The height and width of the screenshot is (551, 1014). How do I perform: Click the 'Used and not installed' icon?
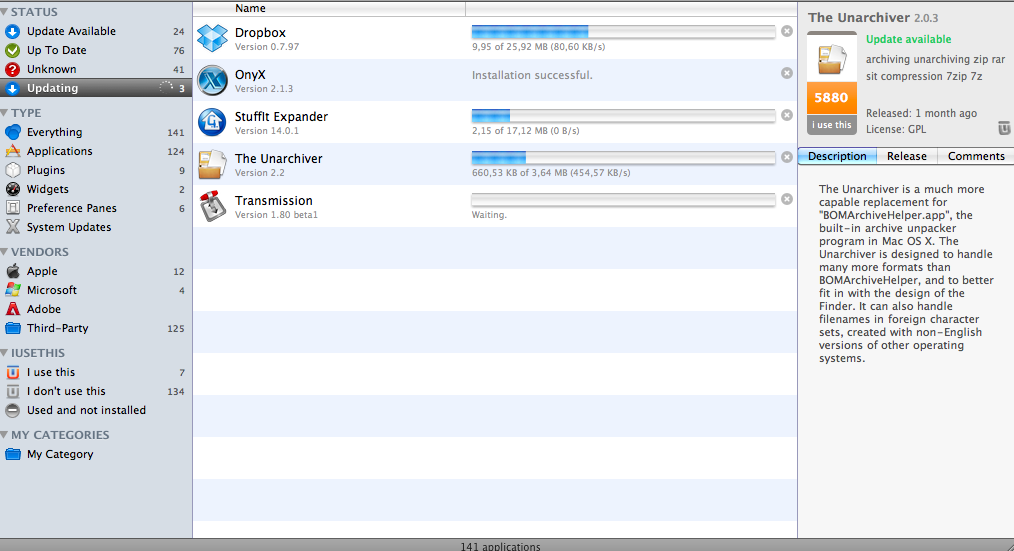pos(12,410)
